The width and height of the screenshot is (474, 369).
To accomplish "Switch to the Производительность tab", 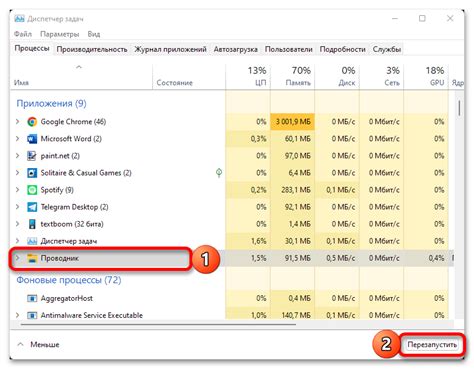I will point(92,49).
